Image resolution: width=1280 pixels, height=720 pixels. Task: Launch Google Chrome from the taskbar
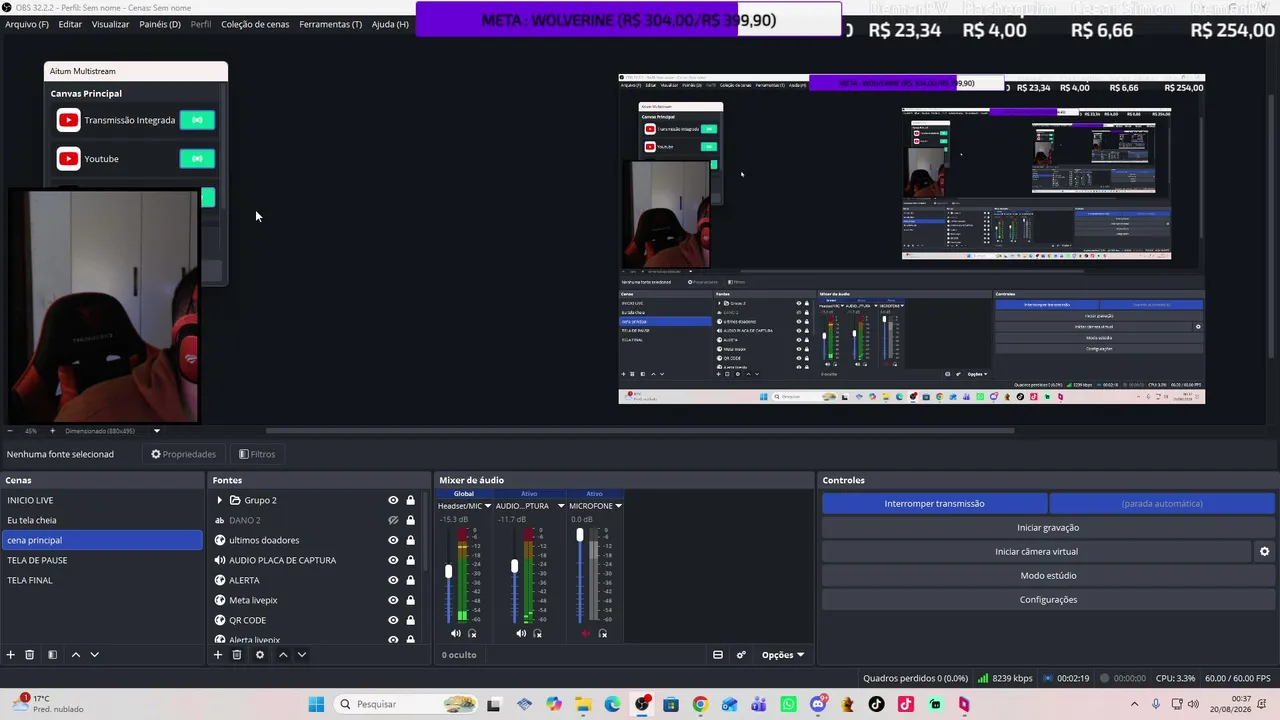click(700, 704)
